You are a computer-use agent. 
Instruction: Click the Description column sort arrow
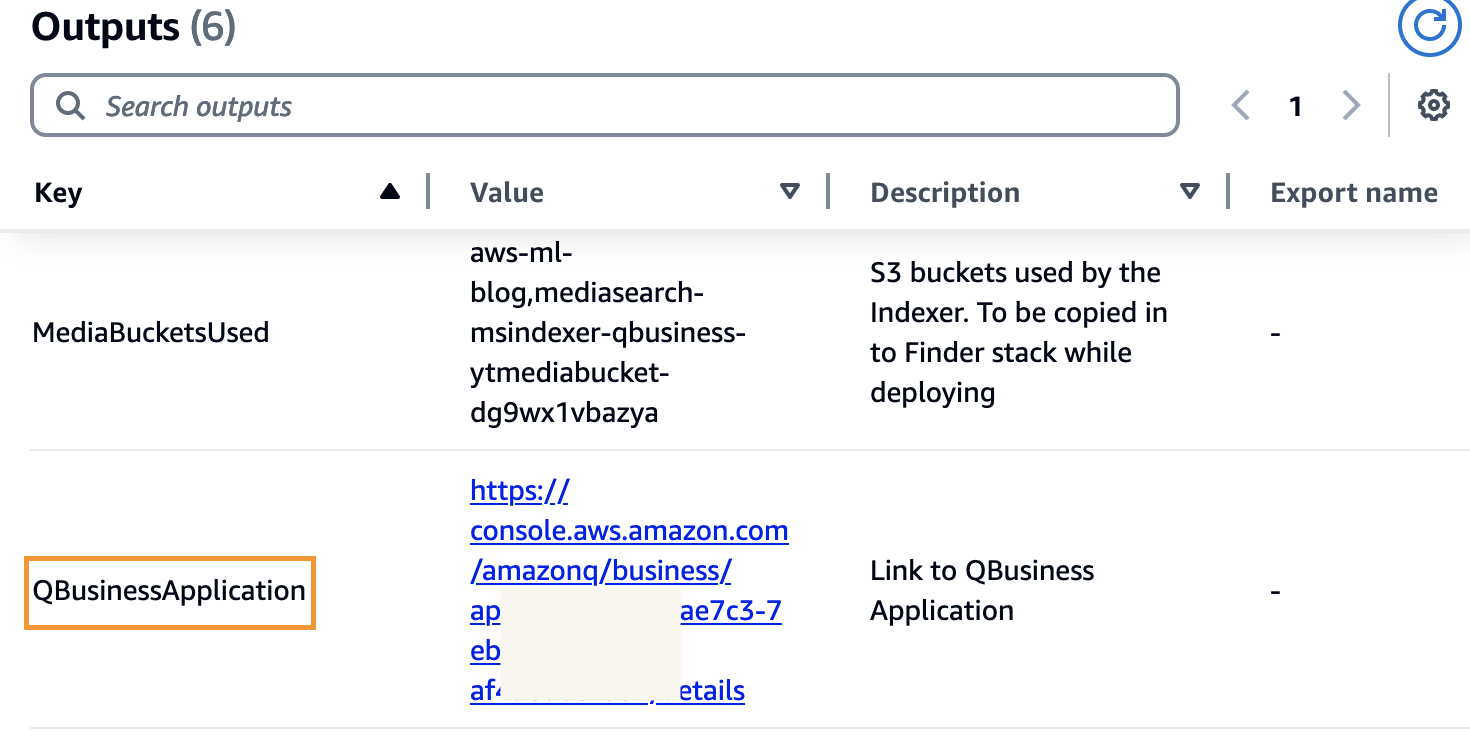tap(1189, 192)
